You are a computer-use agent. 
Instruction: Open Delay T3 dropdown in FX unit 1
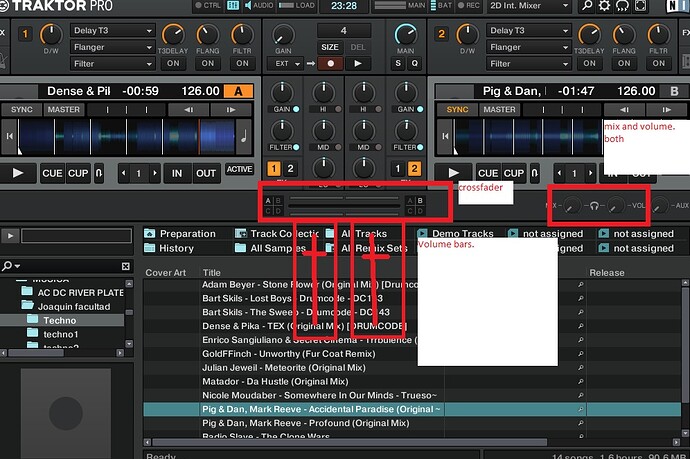coord(112,30)
